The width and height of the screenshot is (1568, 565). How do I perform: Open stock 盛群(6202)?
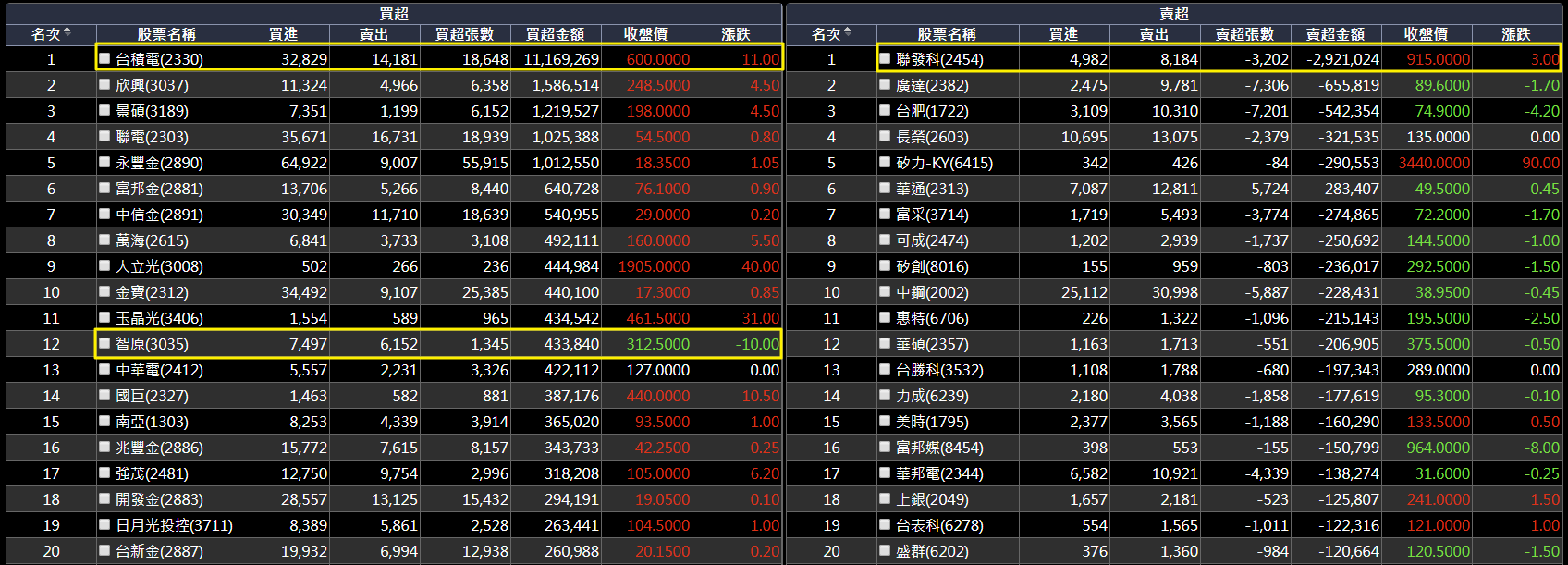pyautogui.click(x=932, y=551)
